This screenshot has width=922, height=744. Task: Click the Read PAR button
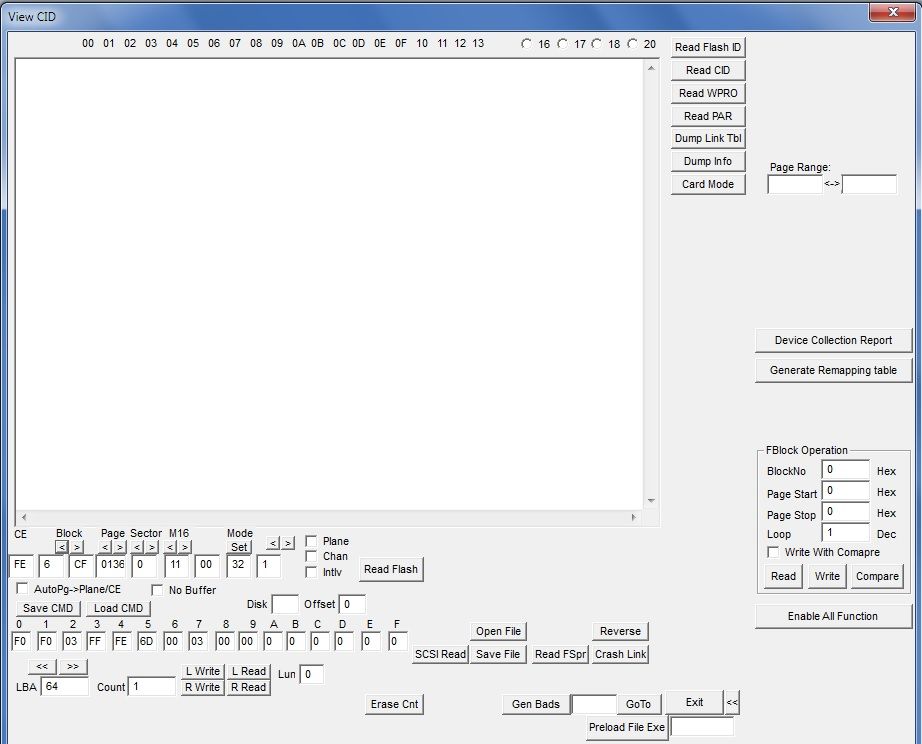708,116
